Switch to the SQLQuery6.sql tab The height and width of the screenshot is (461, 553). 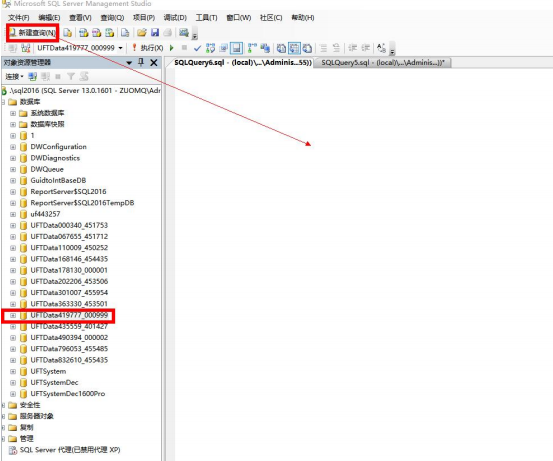click(243, 63)
